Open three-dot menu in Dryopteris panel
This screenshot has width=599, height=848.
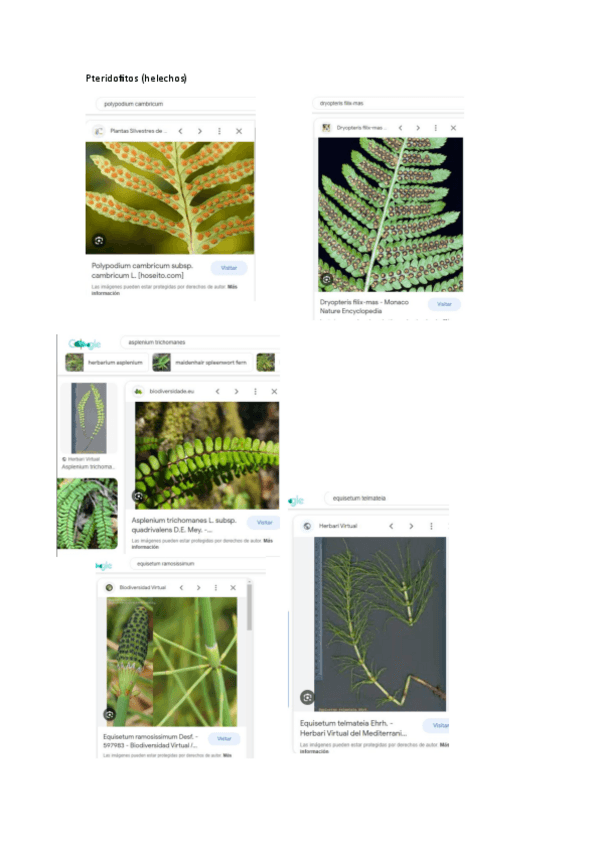[x=436, y=128]
